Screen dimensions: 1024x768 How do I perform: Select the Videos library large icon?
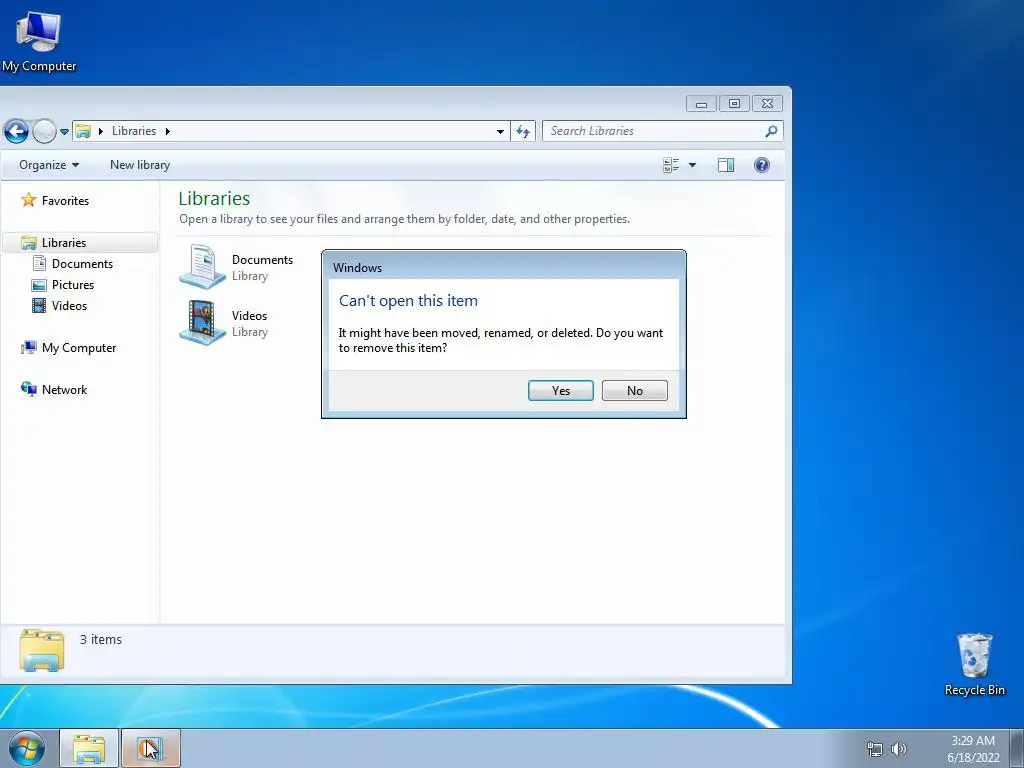202,323
